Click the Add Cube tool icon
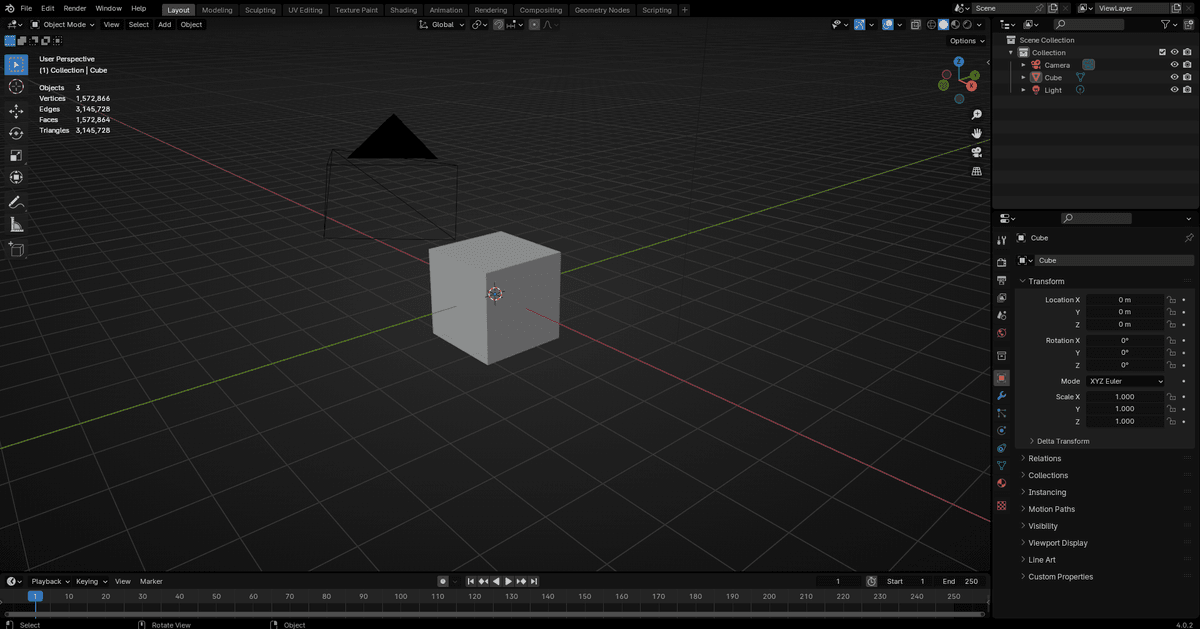1200x629 pixels. coord(16,248)
